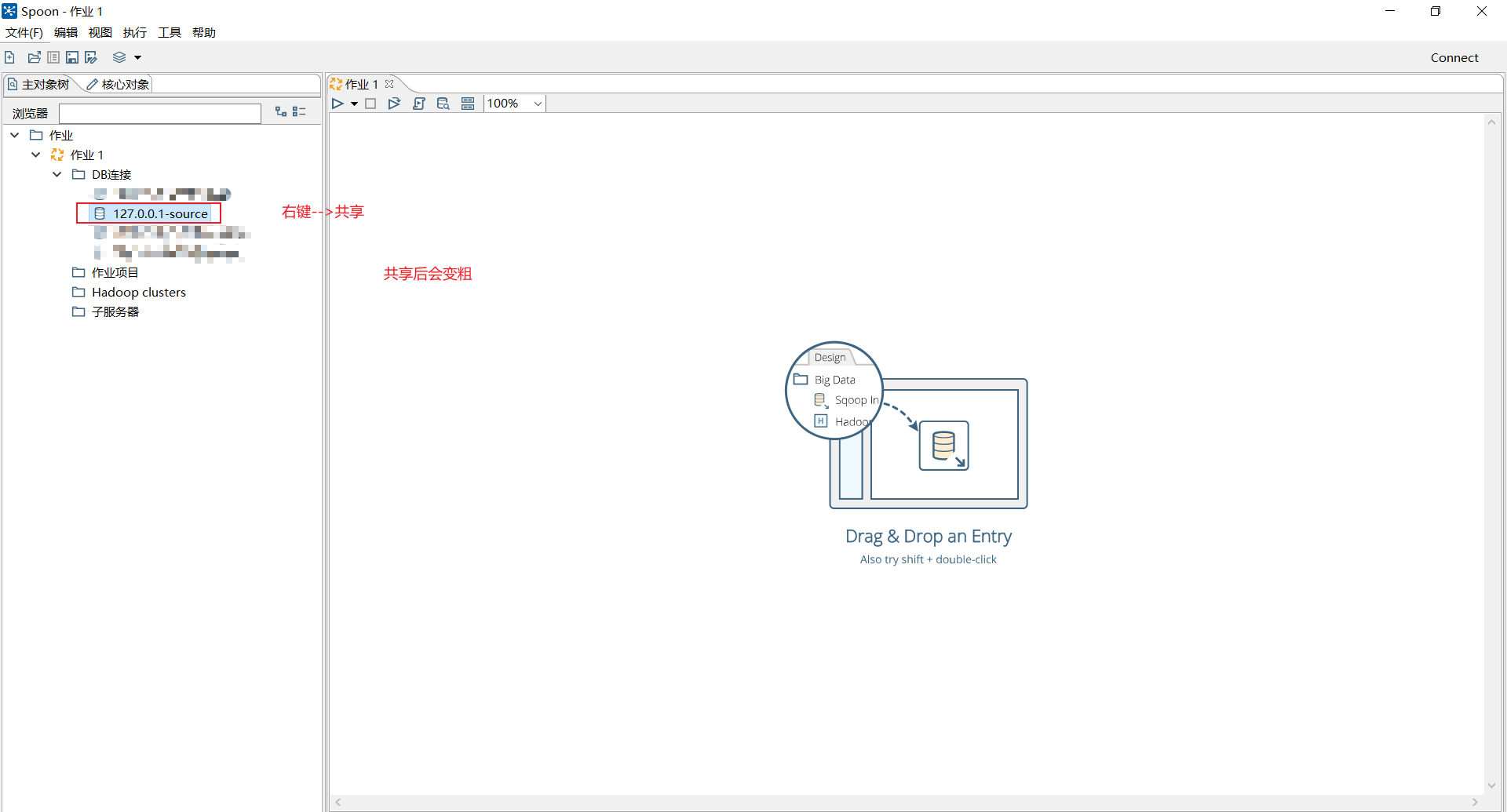Click the Open file toolbar icon
Screen dimensions: 1507x812
(x=35, y=57)
